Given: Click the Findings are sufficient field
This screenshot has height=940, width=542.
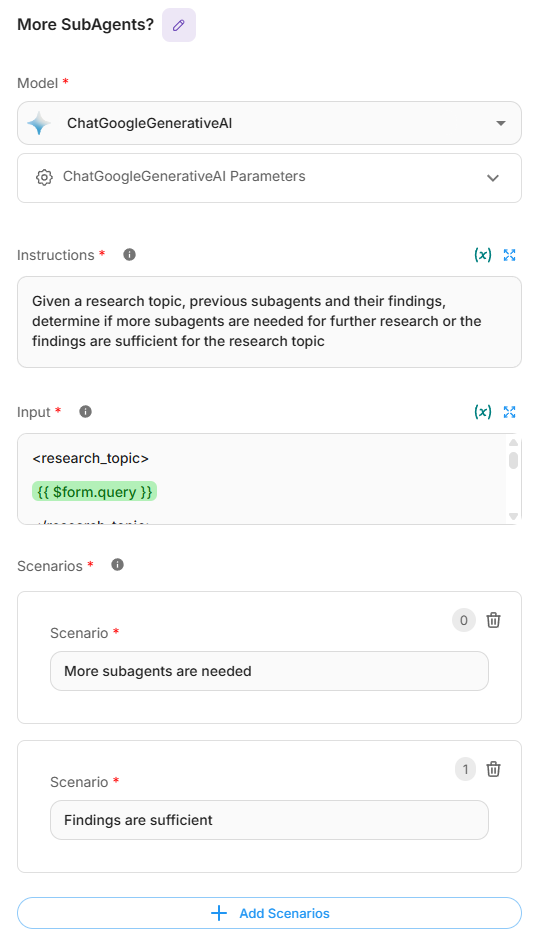Looking at the screenshot, I should pyautogui.click(x=269, y=820).
